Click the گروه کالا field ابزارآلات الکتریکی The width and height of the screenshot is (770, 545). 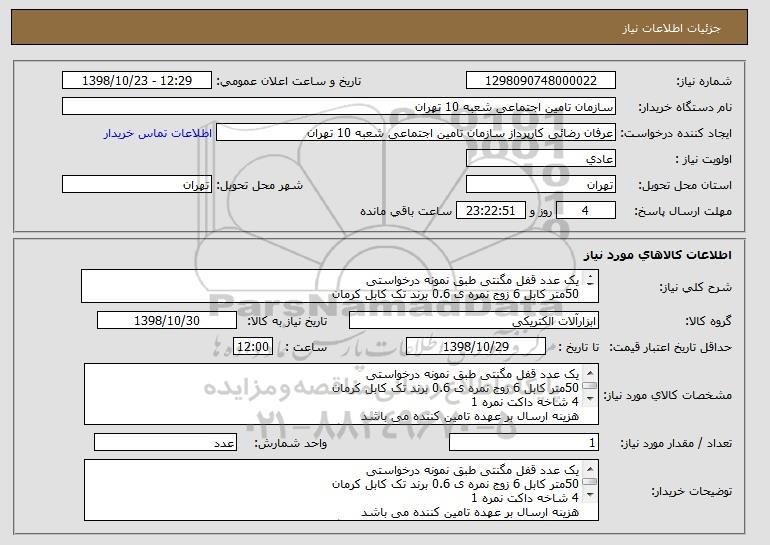point(474,321)
